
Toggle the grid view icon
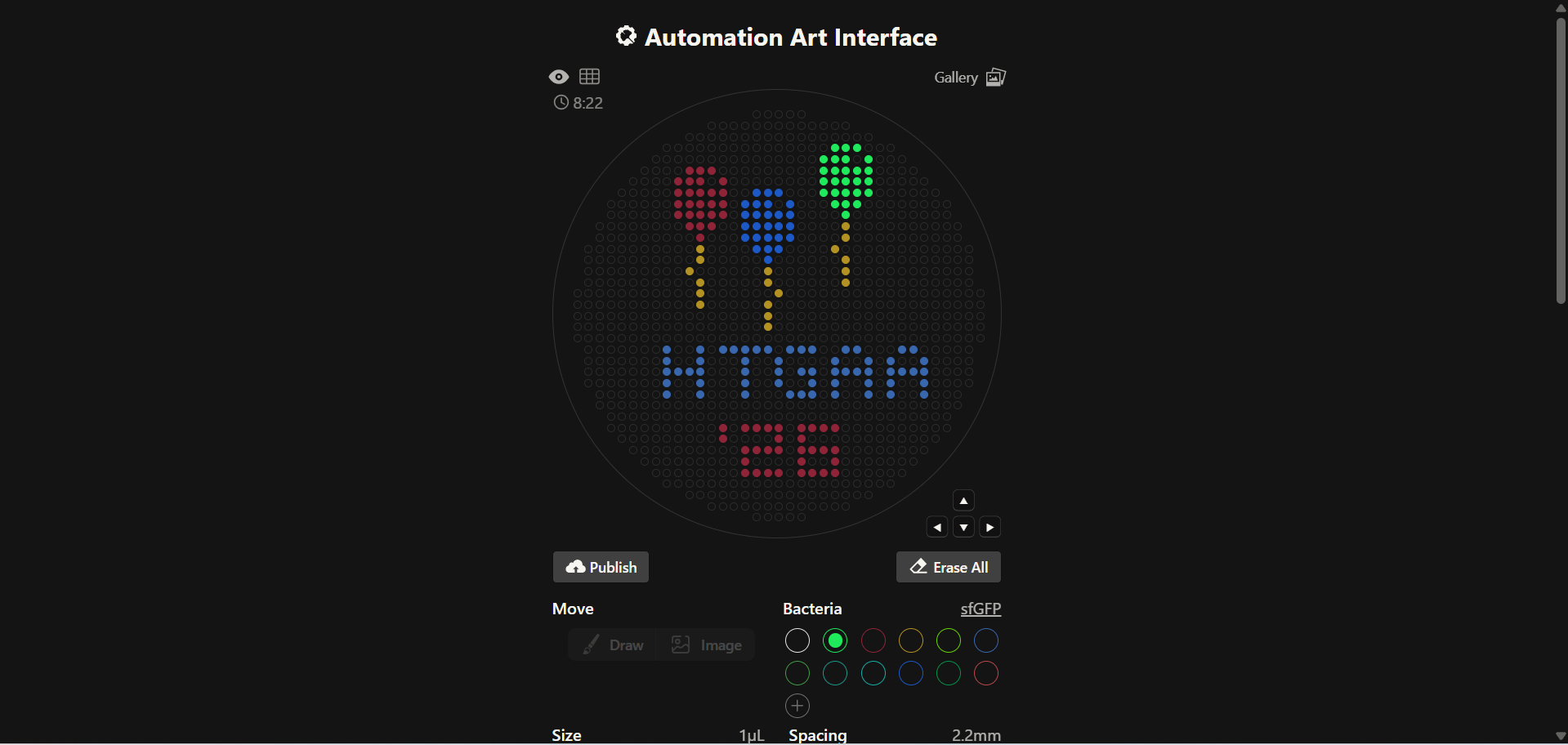click(589, 77)
